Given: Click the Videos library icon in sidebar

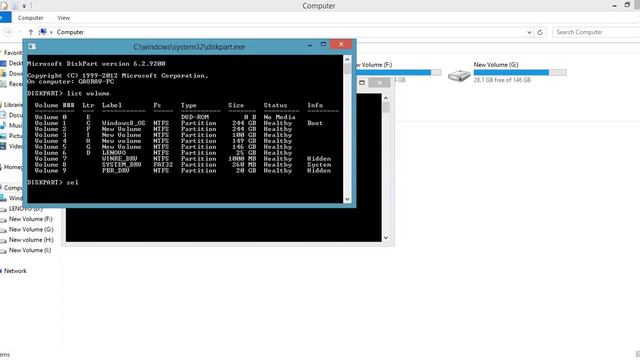Looking at the screenshot, I should point(3,146).
